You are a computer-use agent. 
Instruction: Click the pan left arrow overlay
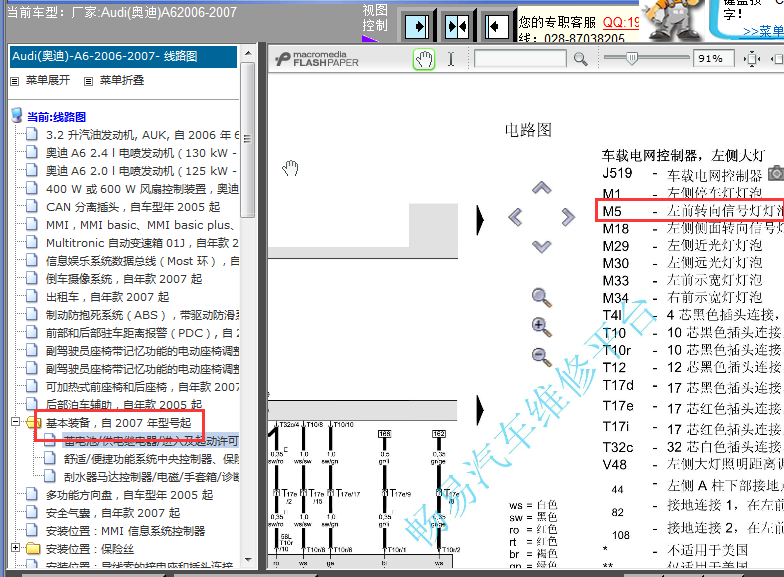point(515,217)
